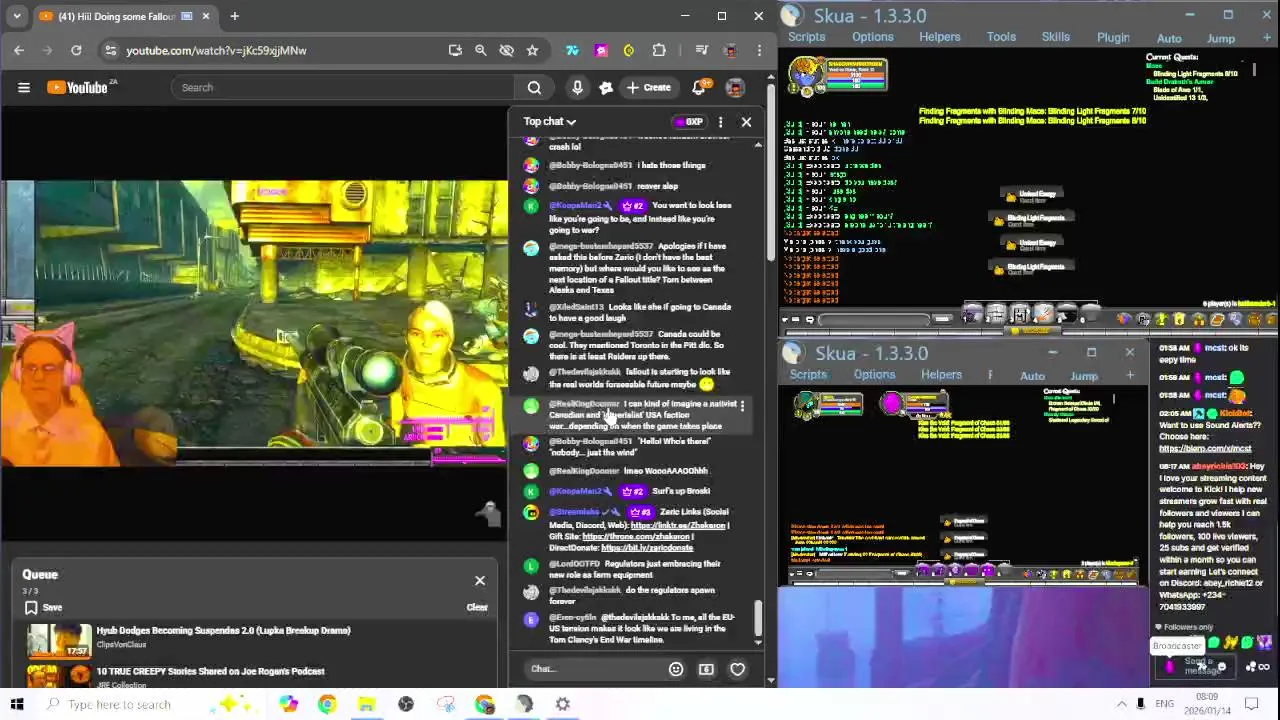Open Helpers menu in top Skua window
This screenshot has height=720, width=1280.
tap(940, 37)
